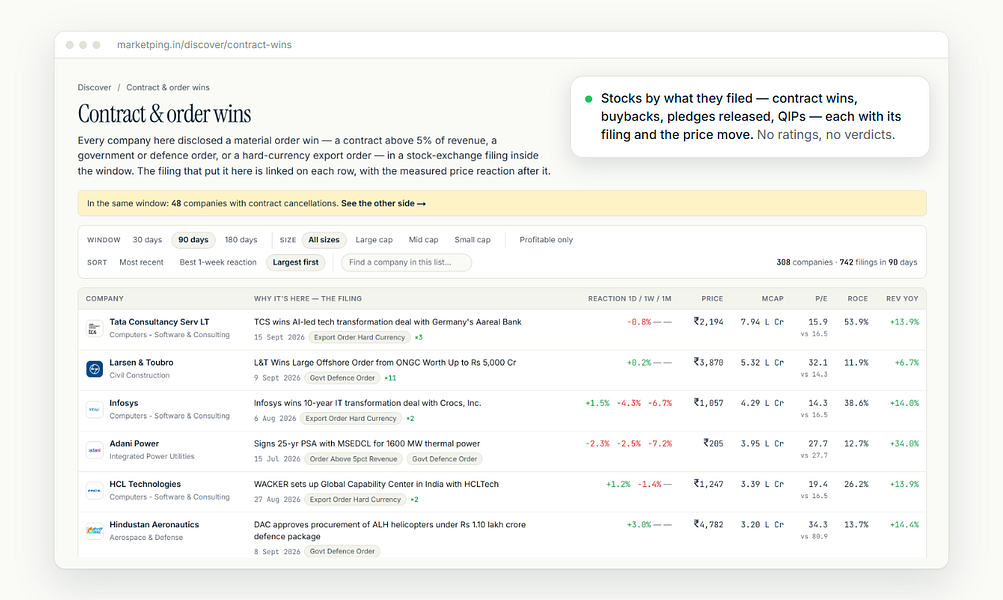Filter to Mid cap companies
This screenshot has width=1003, height=600.
click(423, 240)
